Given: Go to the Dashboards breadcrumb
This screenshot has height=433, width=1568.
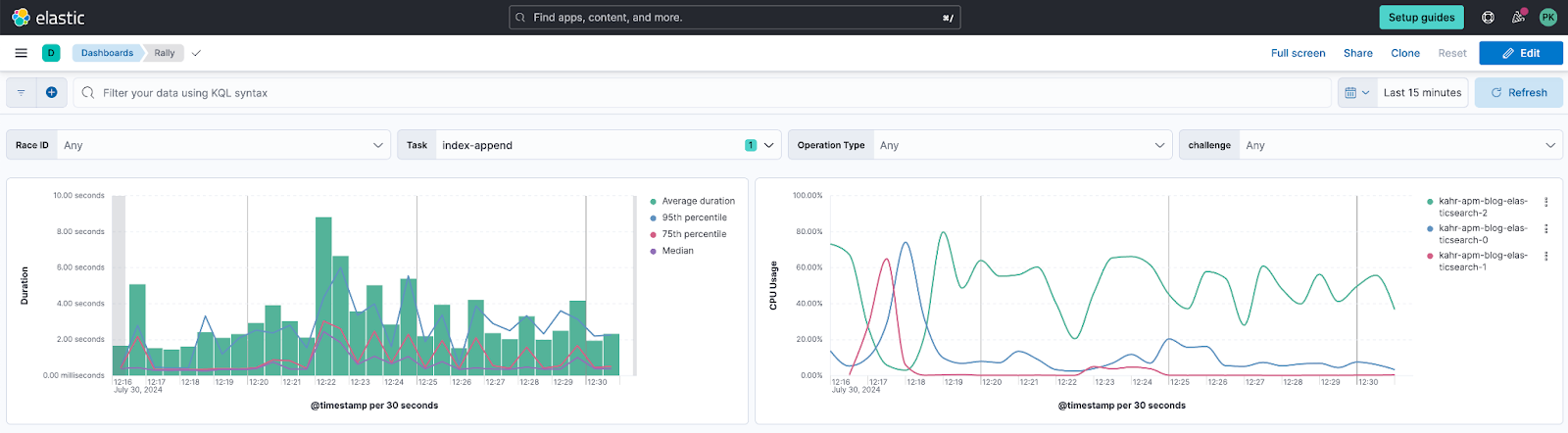Looking at the screenshot, I should click(x=107, y=53).
